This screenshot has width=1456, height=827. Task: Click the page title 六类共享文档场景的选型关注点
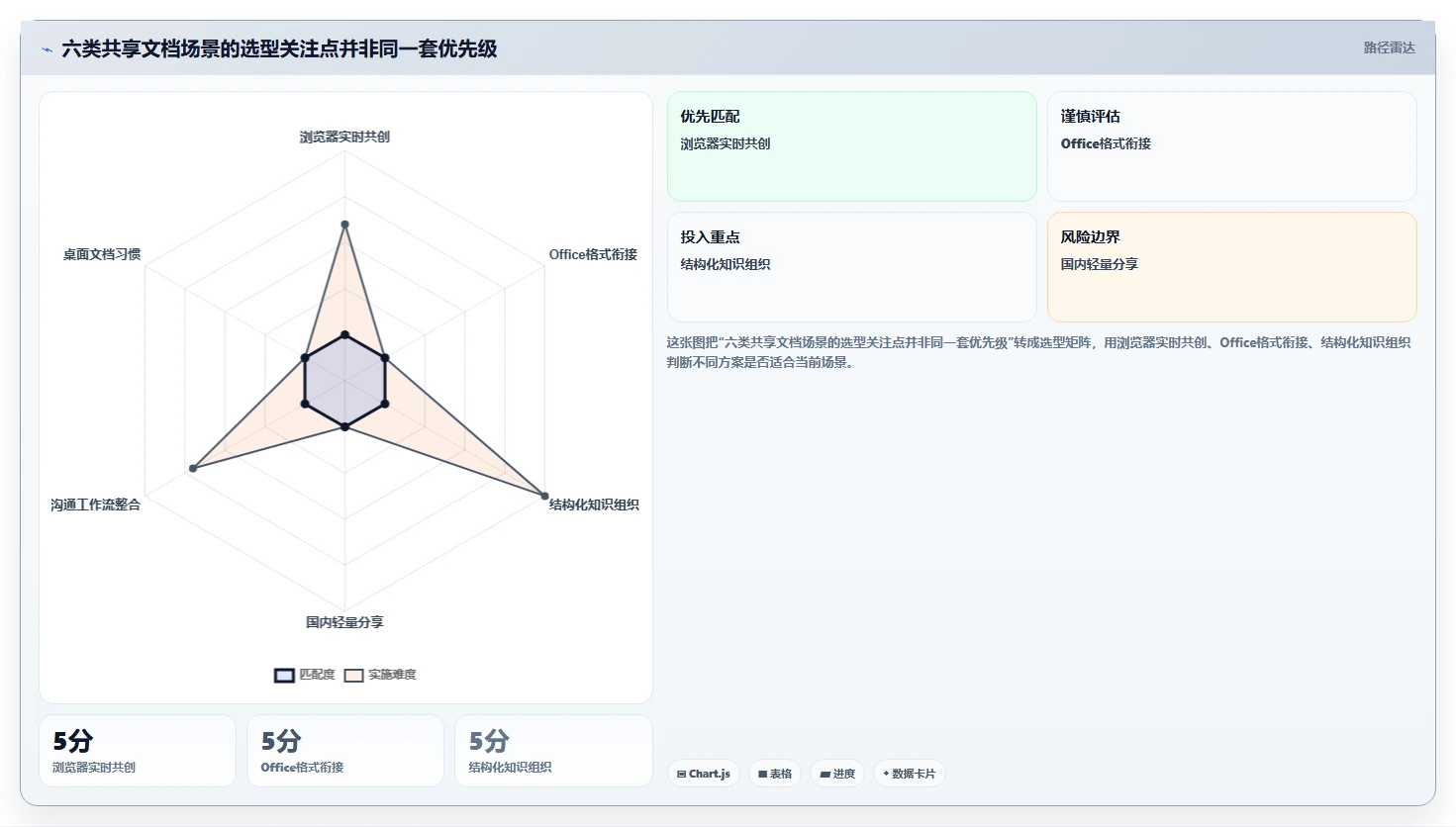(279, 48)
